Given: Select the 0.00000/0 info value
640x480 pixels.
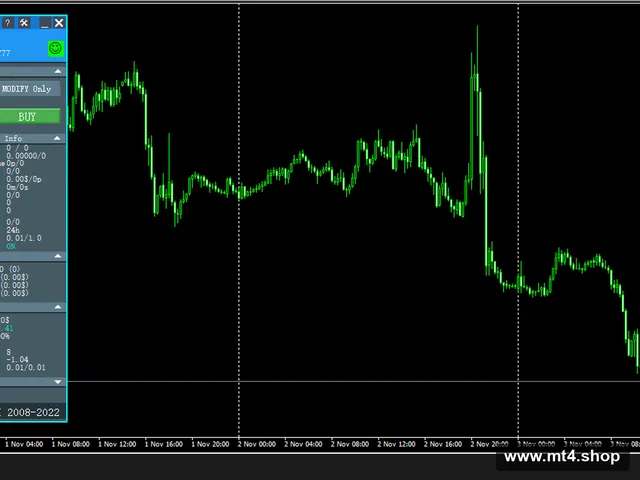Looking at the screenshot, I should tap(26, 156).
